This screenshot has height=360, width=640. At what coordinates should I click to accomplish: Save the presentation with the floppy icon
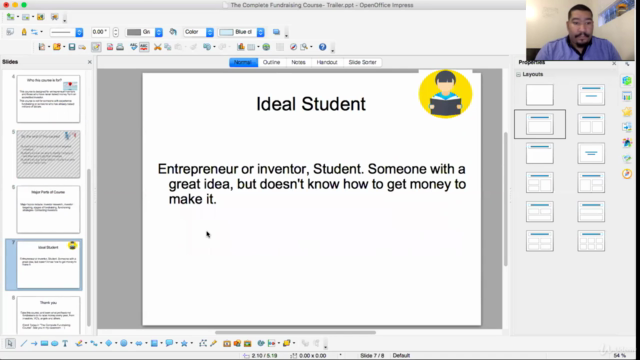72,47
